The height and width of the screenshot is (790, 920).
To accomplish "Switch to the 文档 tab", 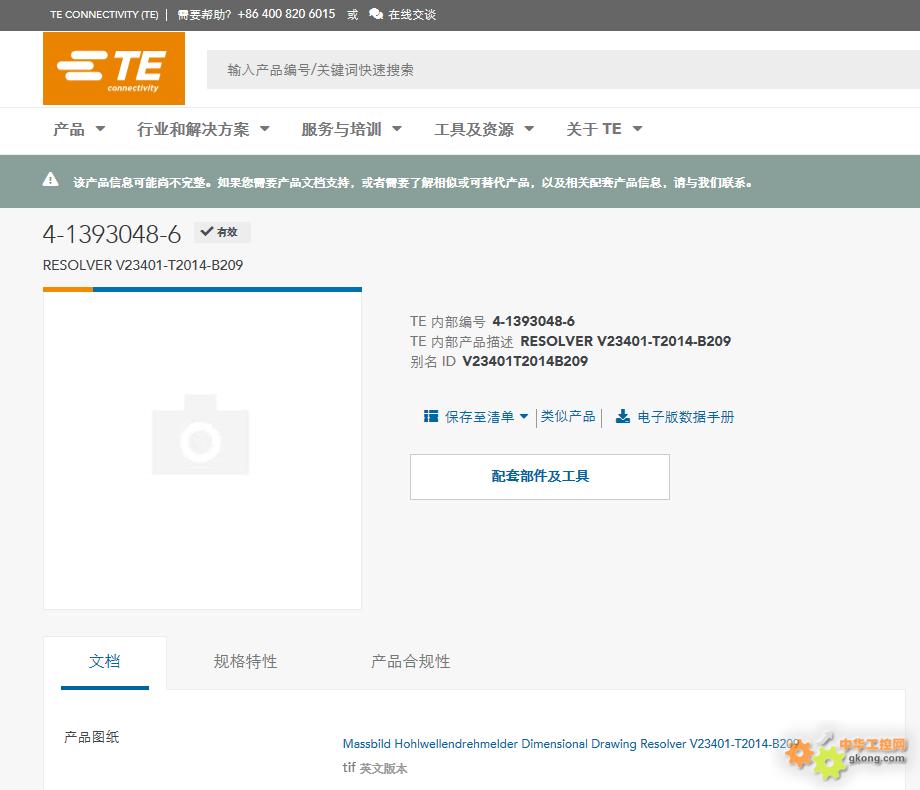I will [104, 661].
